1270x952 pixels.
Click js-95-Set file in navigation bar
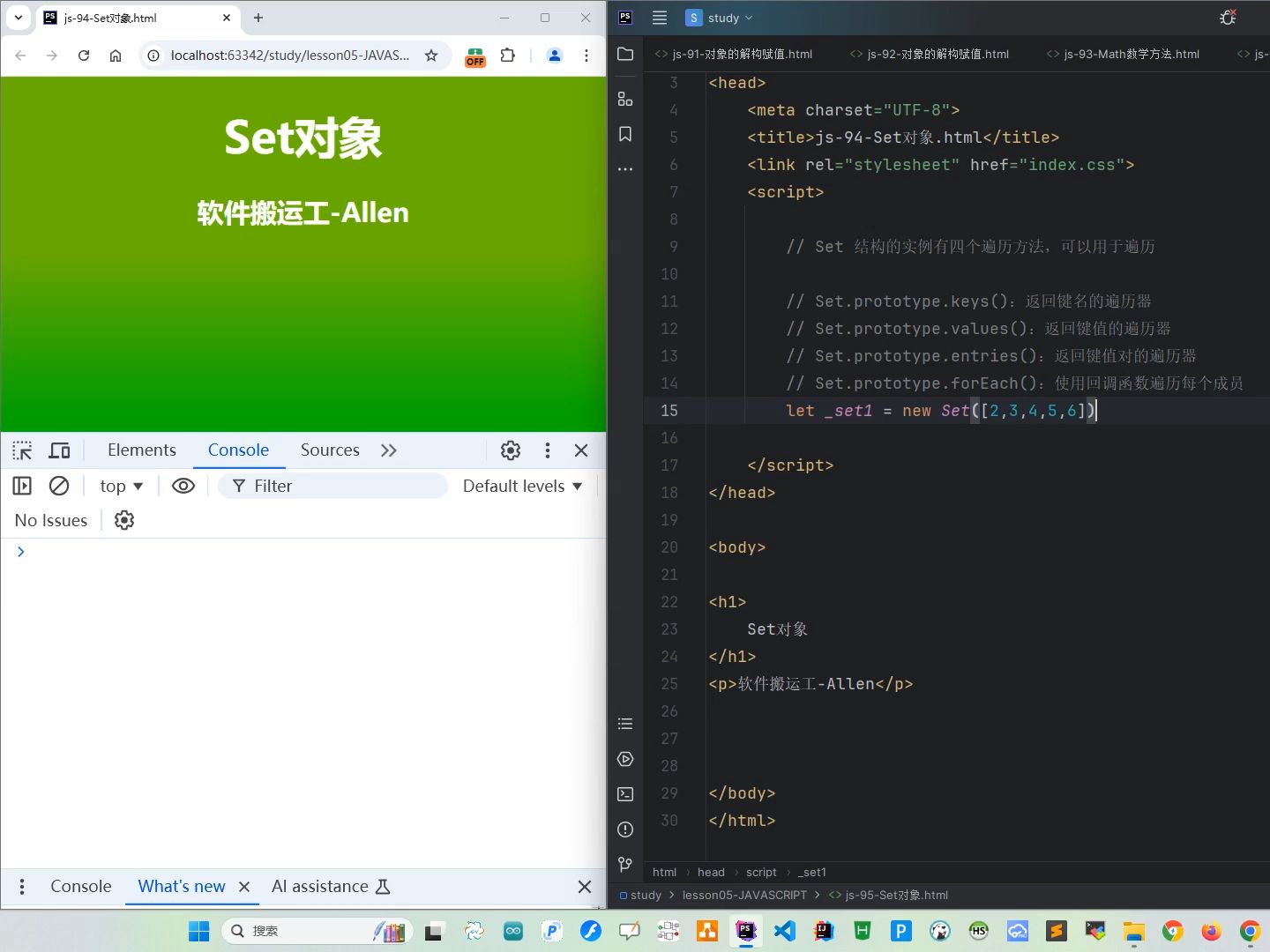[888, 895]
